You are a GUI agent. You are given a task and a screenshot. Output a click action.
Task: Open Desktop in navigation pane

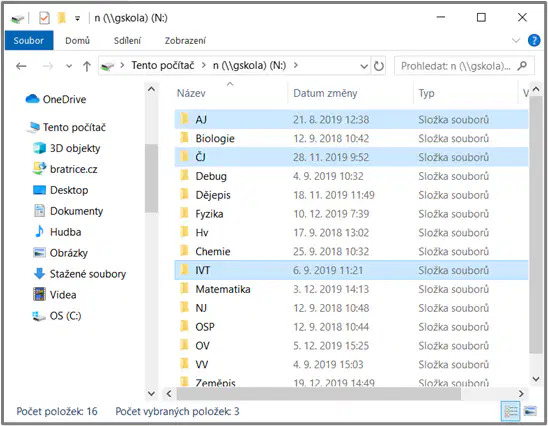60,190
